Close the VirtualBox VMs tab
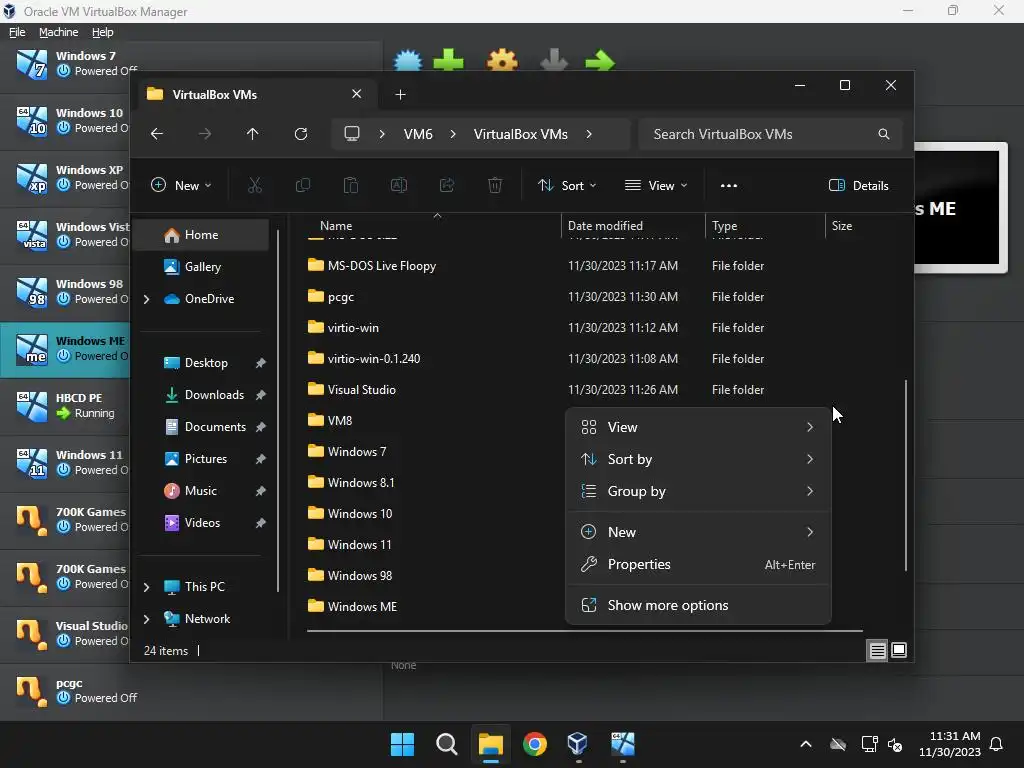 click(357, 94)
